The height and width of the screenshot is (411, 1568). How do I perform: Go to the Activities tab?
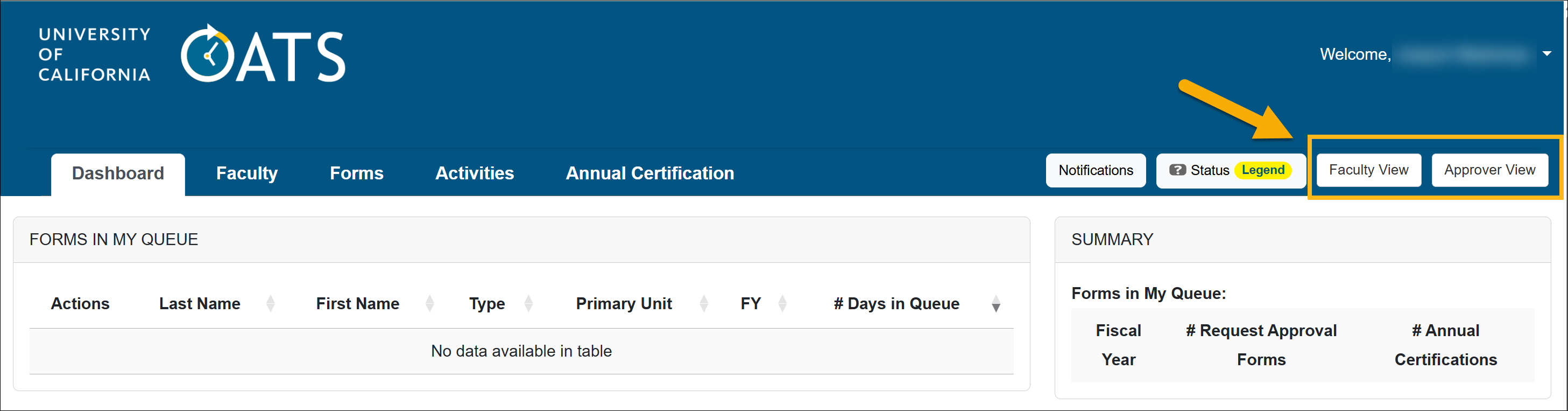pyautogui.click(x=474, y=173)
